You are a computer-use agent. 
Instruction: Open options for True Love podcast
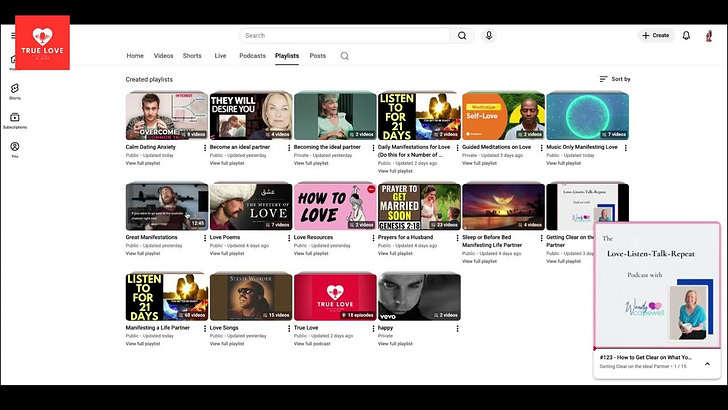pyautogui.click(x=373, y=328)
